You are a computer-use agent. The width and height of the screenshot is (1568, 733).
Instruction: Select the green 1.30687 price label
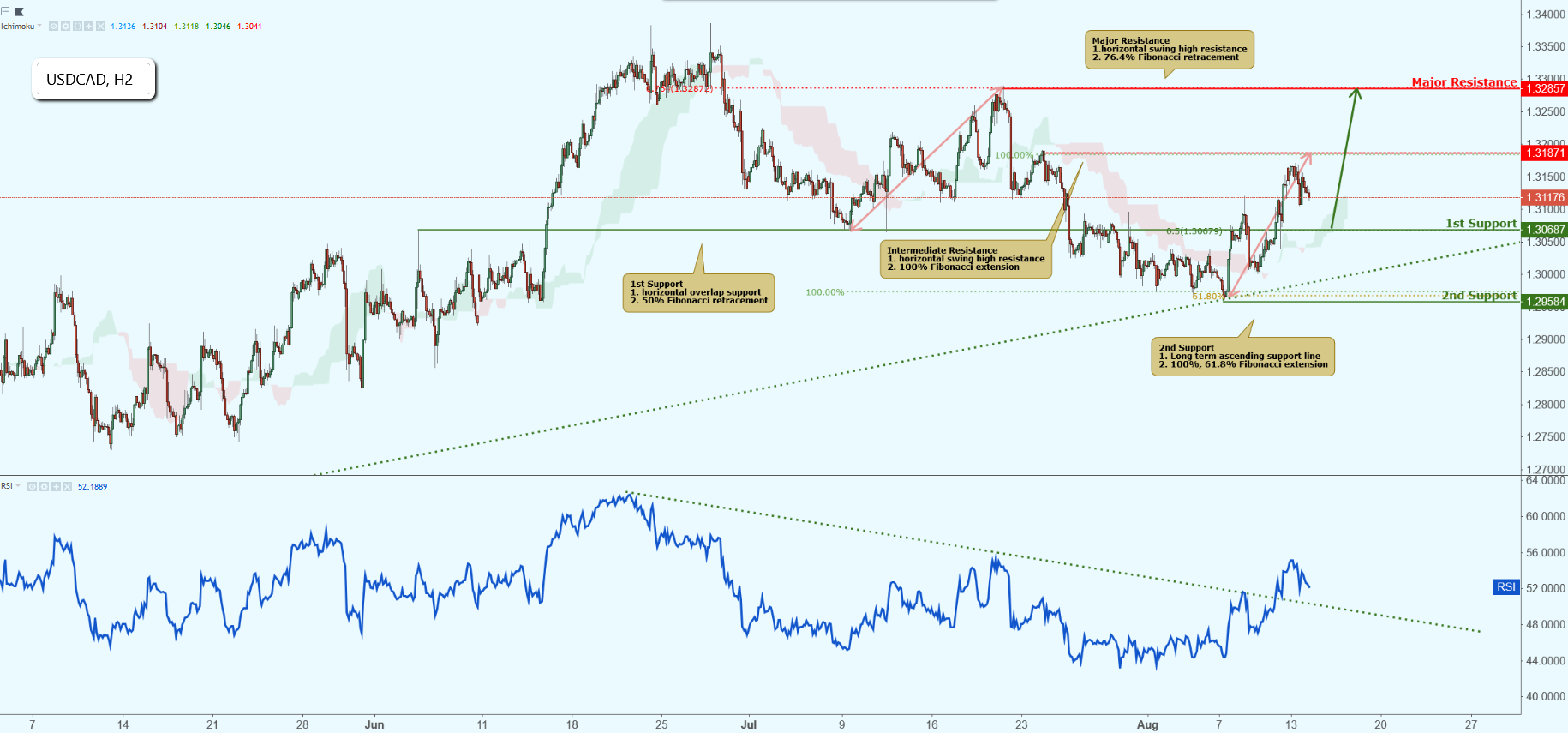coord(1545,230)
